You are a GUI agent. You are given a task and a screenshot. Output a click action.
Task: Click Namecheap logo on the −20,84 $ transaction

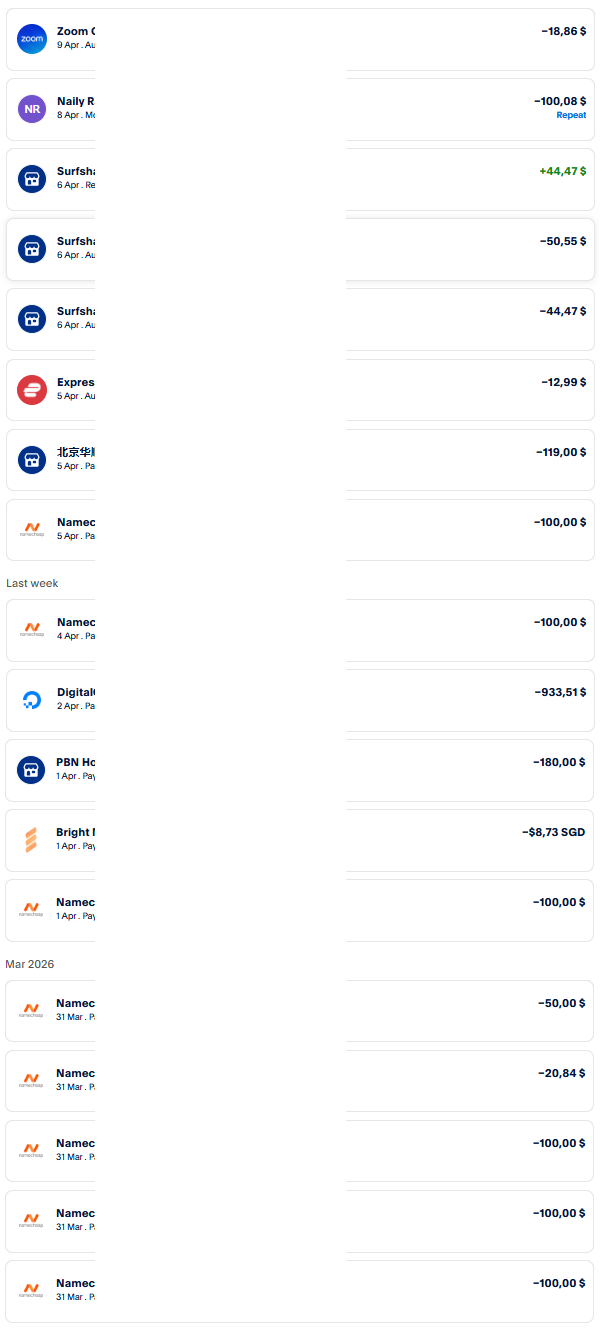32,1080
